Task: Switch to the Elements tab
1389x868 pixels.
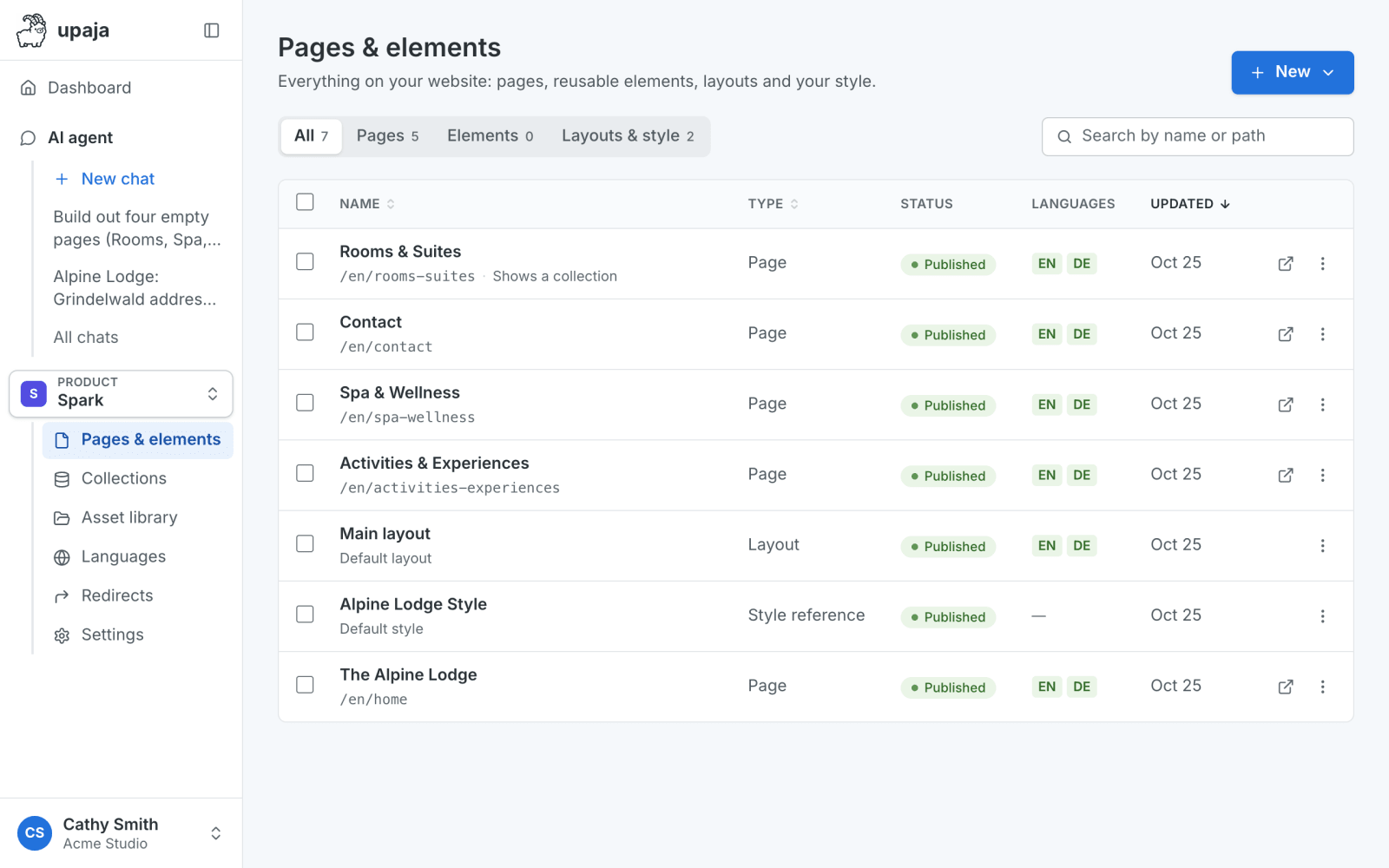Action: click(x=490, y=136)
